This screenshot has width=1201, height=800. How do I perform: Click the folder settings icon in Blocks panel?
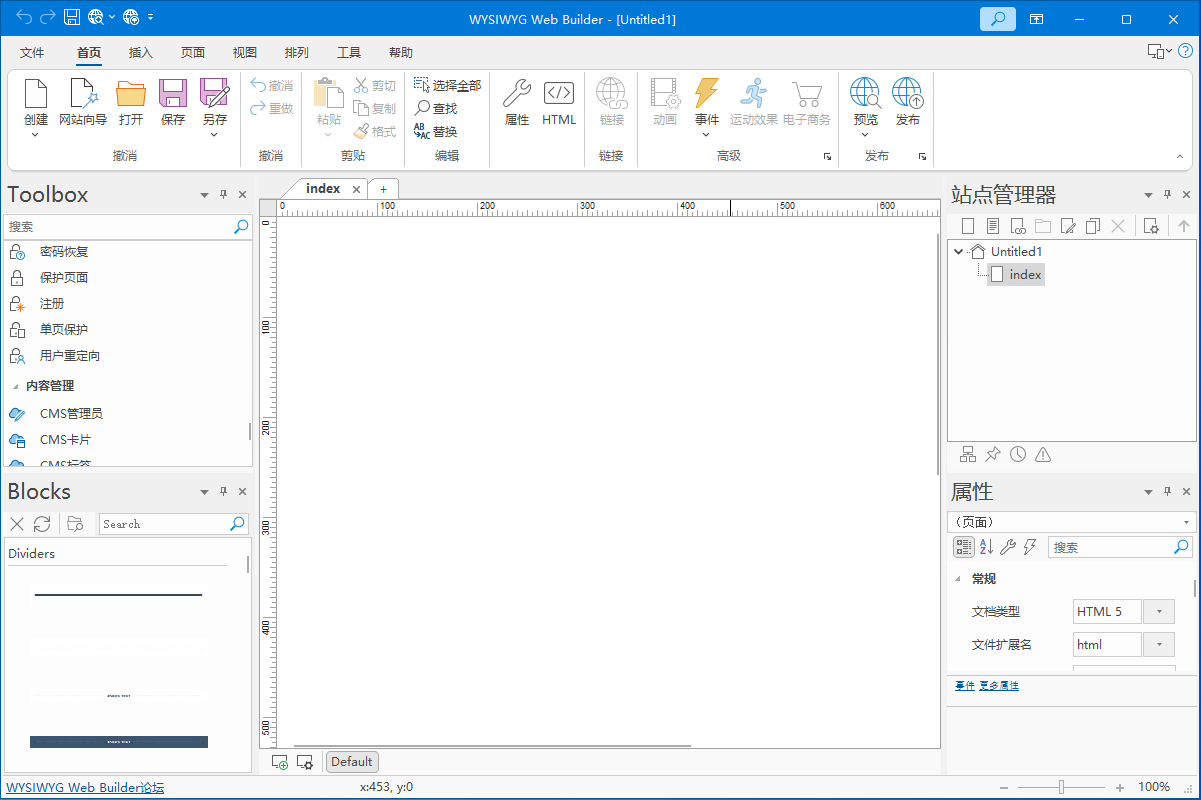[75, 524]
